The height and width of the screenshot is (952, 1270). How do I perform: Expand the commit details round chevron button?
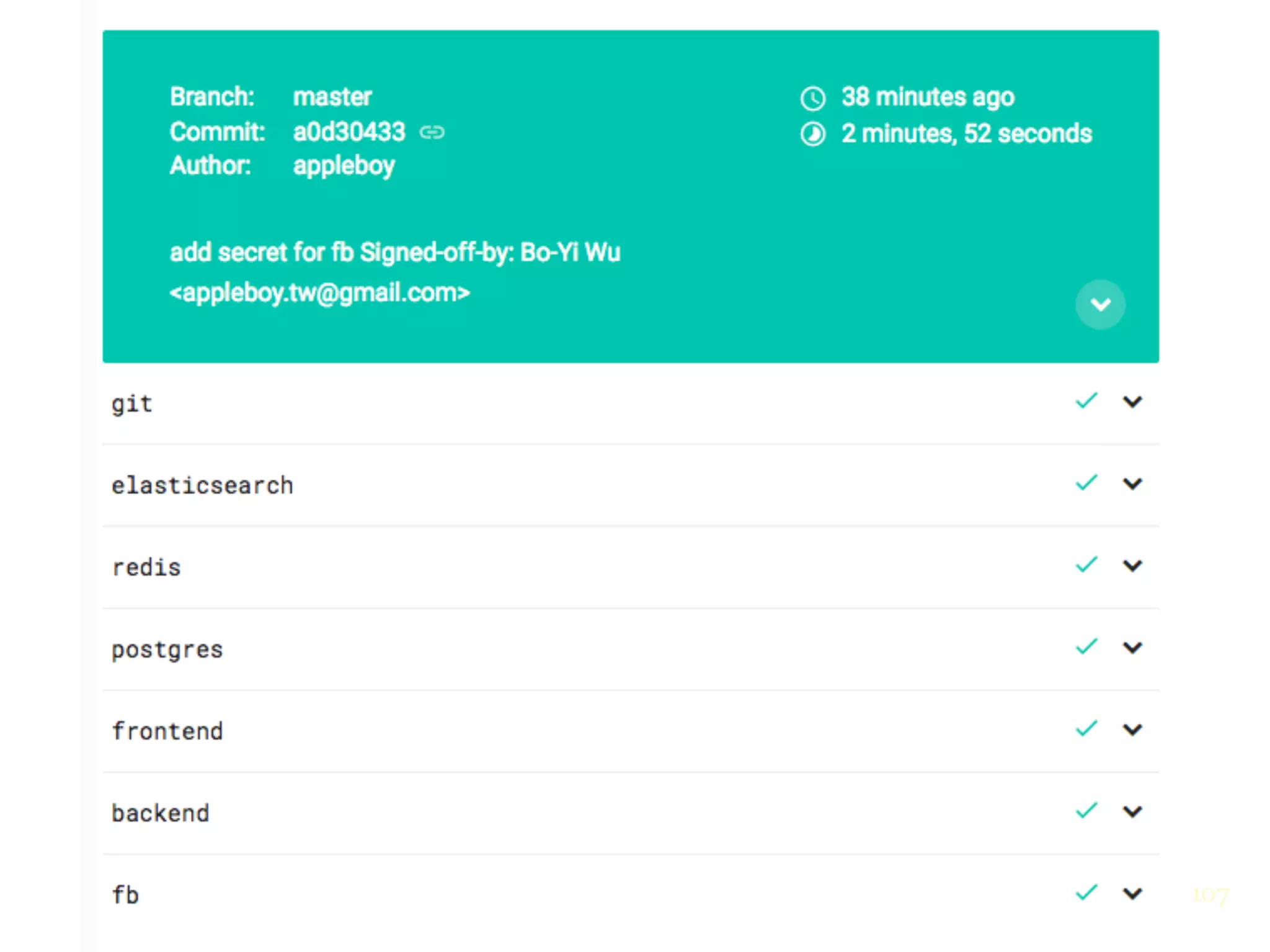(1100, 304)
